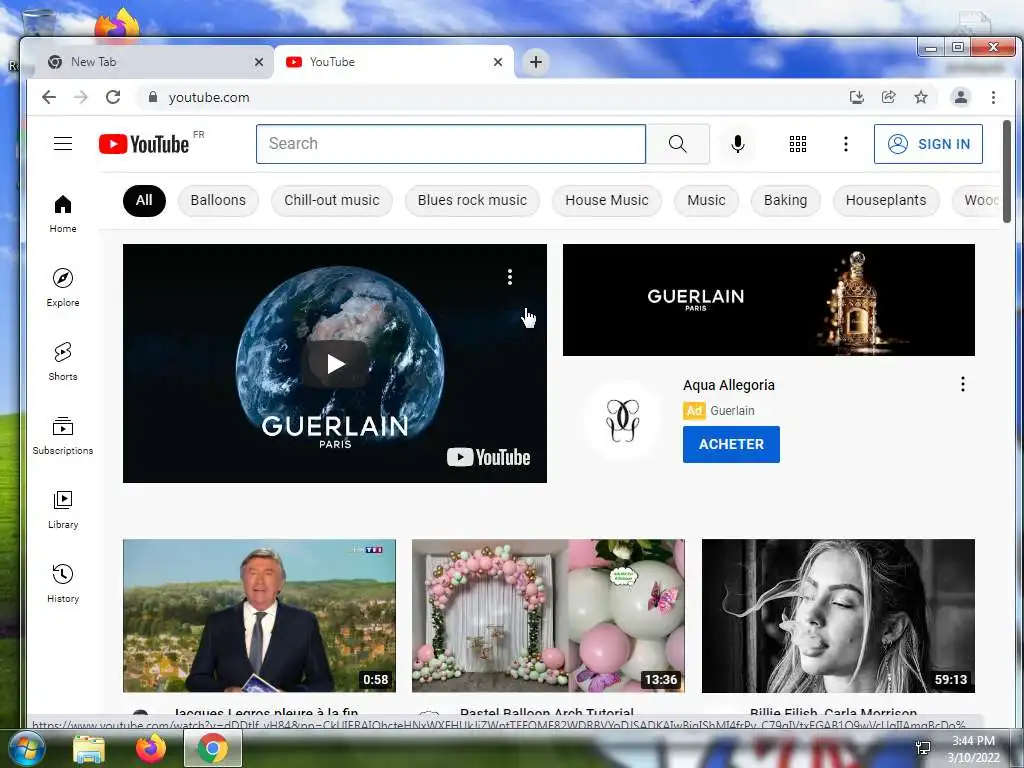Reload the youtube.com page

(x=113, y=97)
